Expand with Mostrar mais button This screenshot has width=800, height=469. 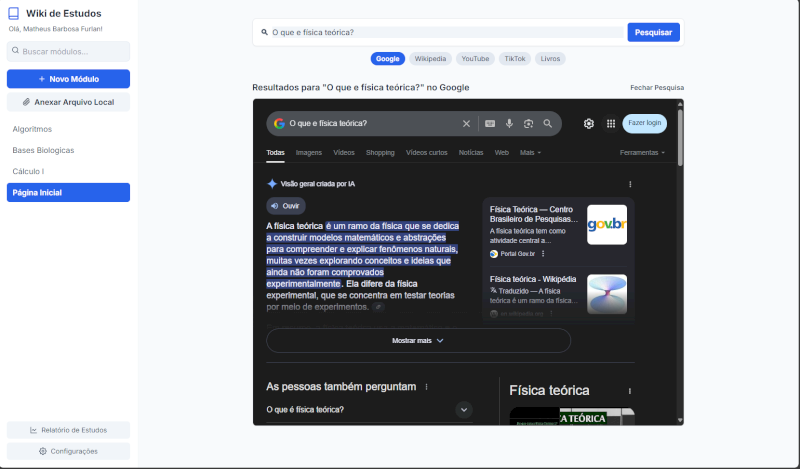coord(418,340)
